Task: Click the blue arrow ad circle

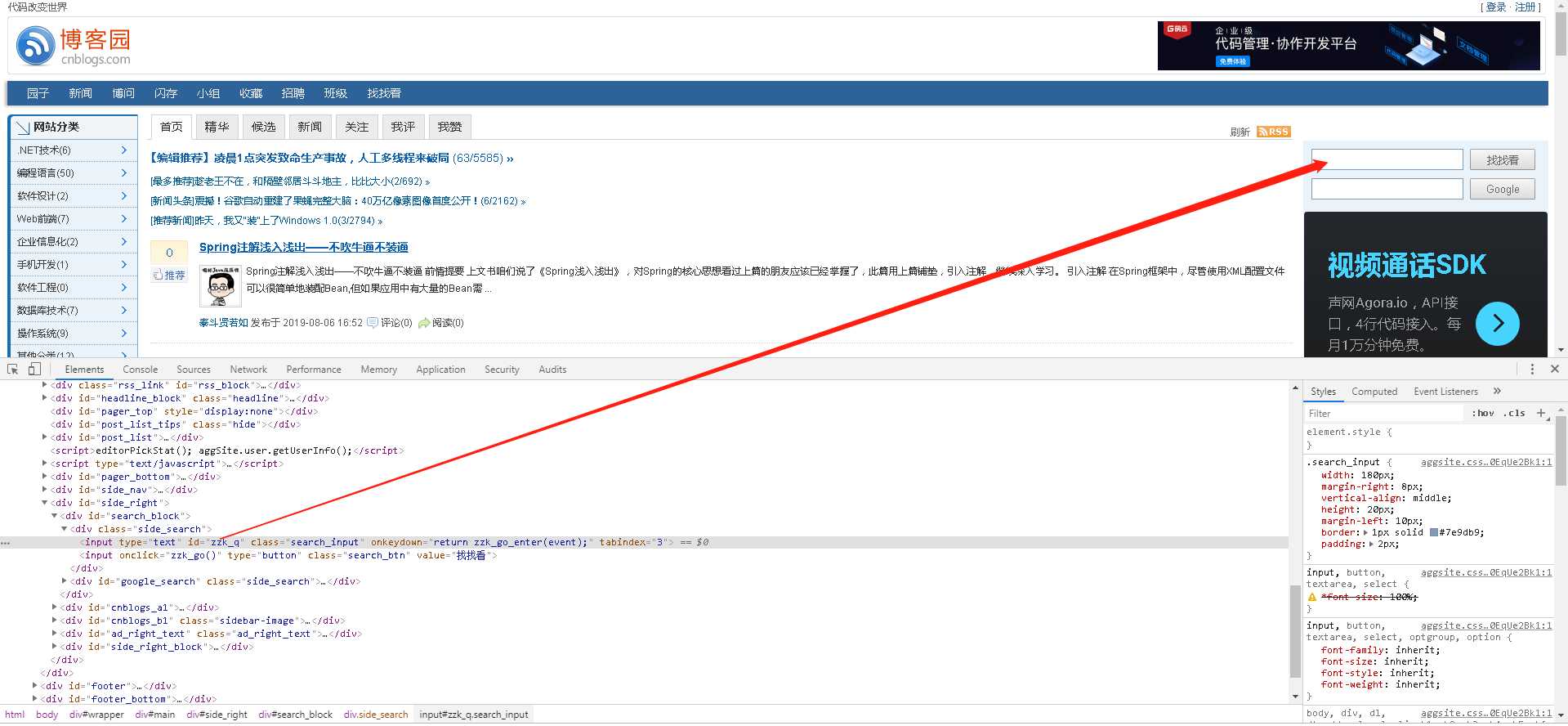Action: click(1497, 324)
